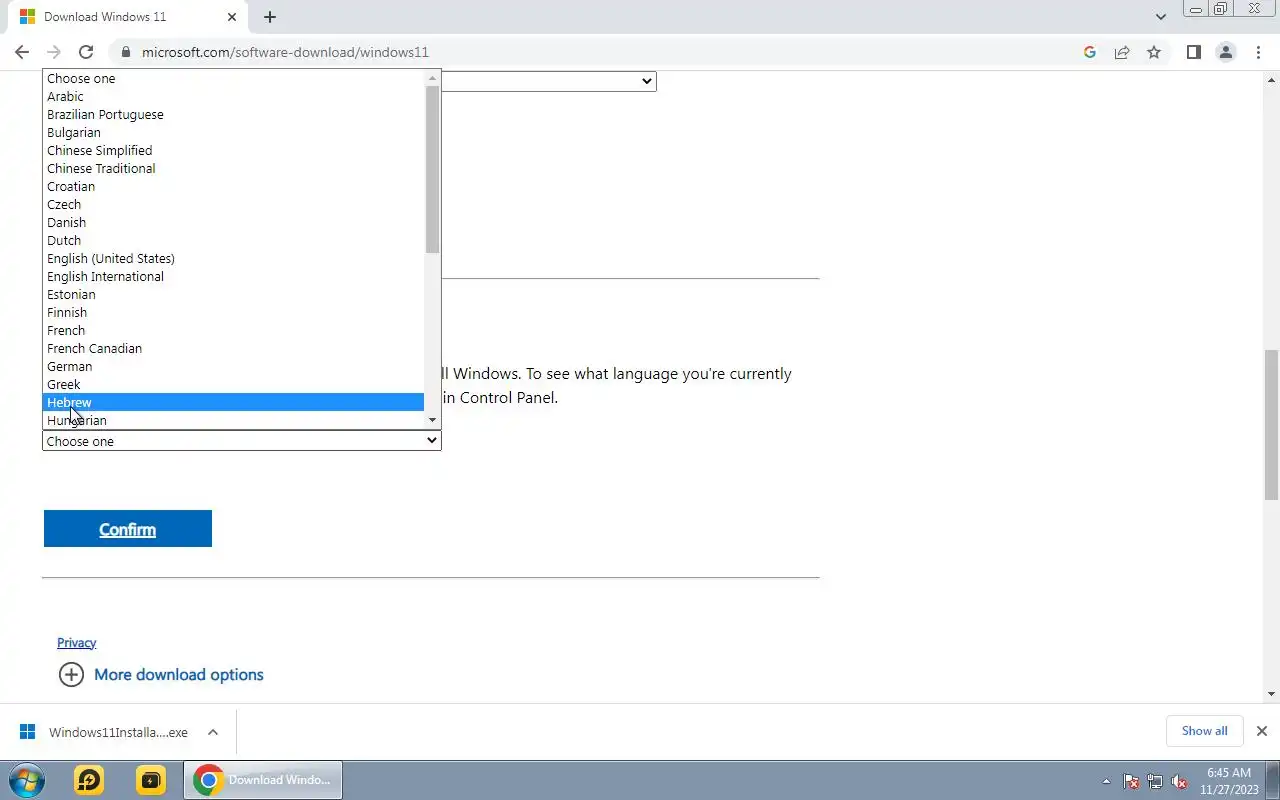Click the Google icon in the address bar
Screen dimensions: 1280x800
[1090, 52]
